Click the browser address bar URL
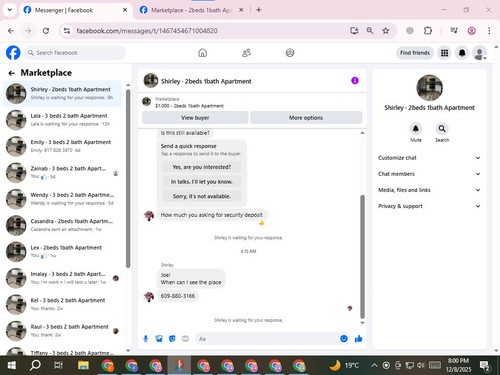Viewport: 500px width, 375px height. [147, 31]
